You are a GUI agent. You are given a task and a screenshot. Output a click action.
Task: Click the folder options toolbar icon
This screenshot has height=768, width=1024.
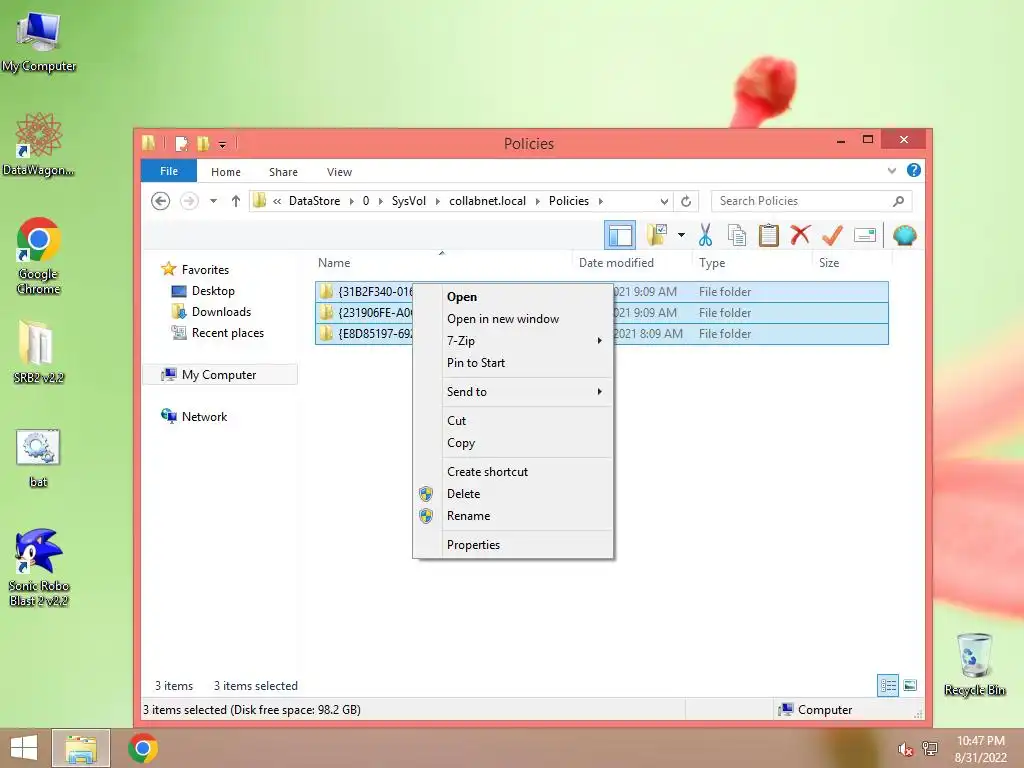point(657,234)
